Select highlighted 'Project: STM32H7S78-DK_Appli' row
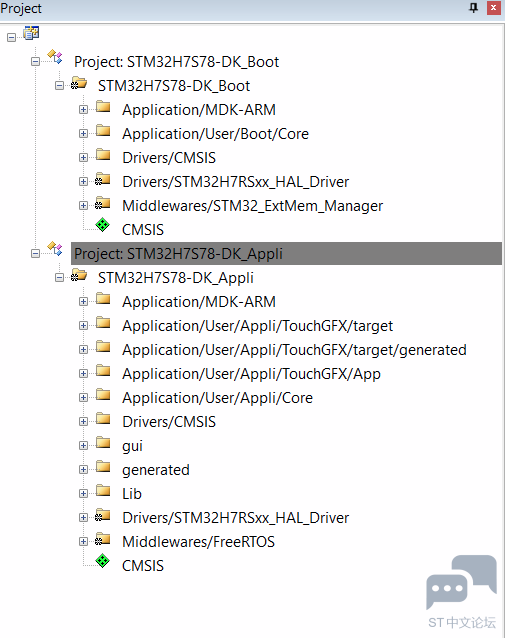 click(x=286, y=254)
